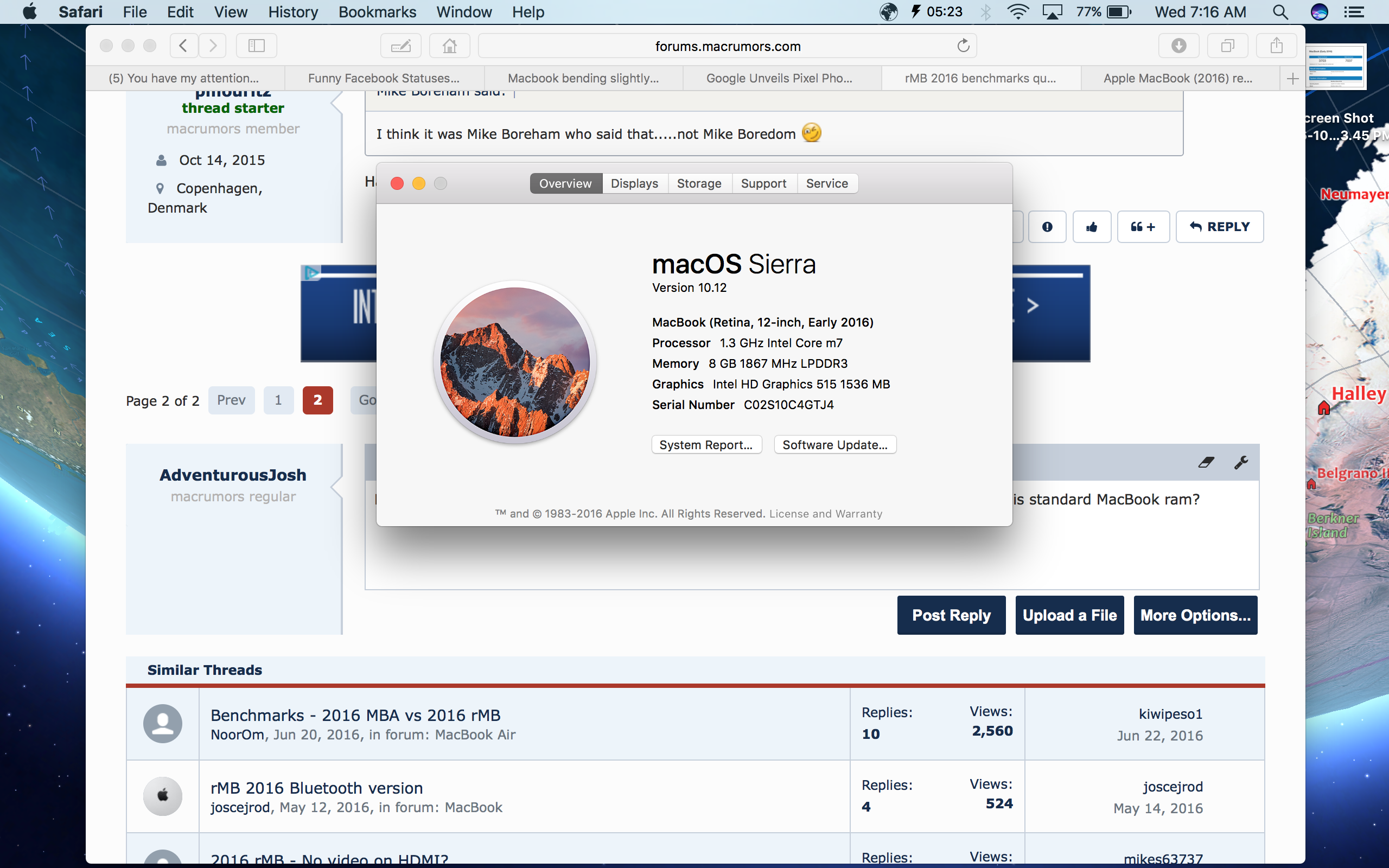Click the wrench icon in reply editor
The height and width of the screenshot is (868, 1389).
click(1241, 462)
